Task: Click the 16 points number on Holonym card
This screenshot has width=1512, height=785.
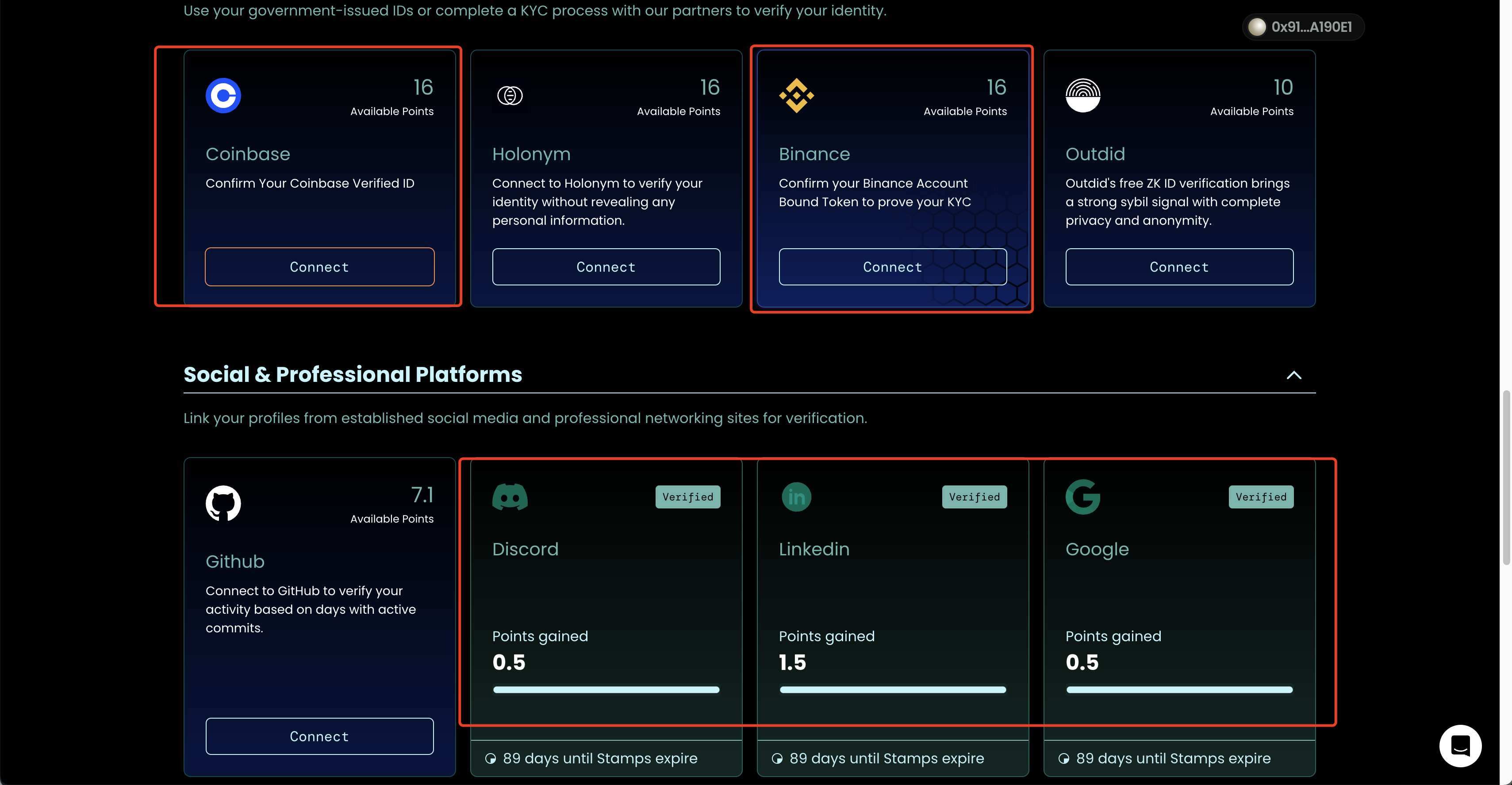Action: pos(710,88)
